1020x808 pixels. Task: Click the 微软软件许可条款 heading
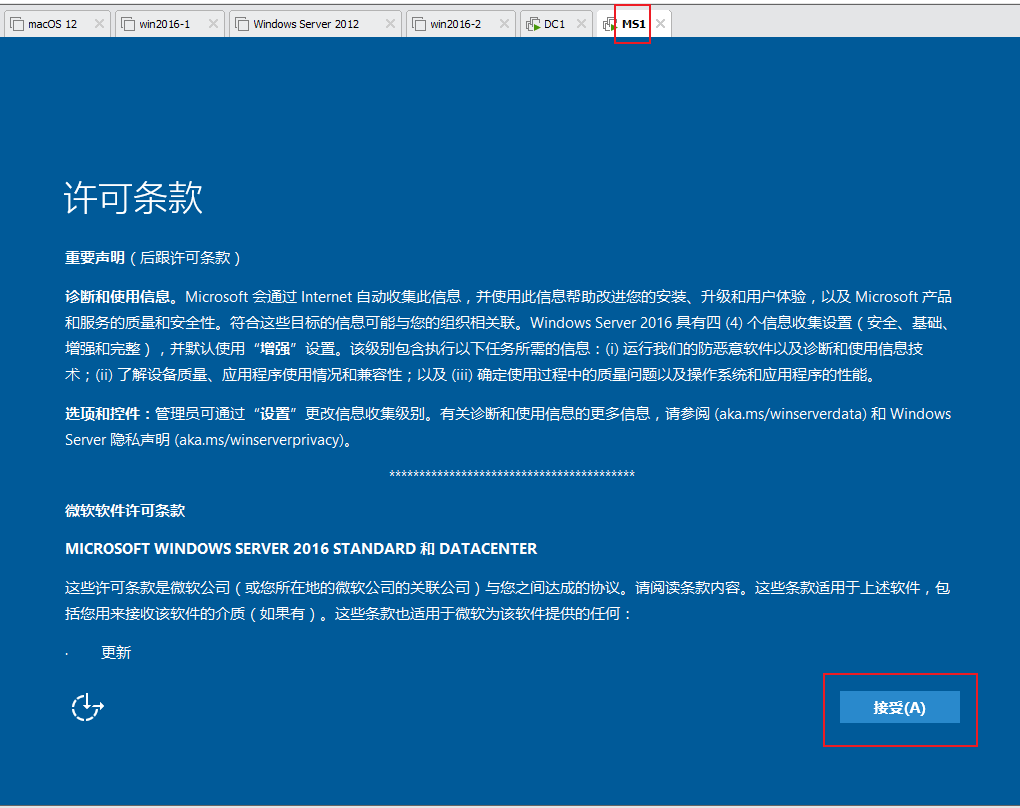(x=125, y=511)
